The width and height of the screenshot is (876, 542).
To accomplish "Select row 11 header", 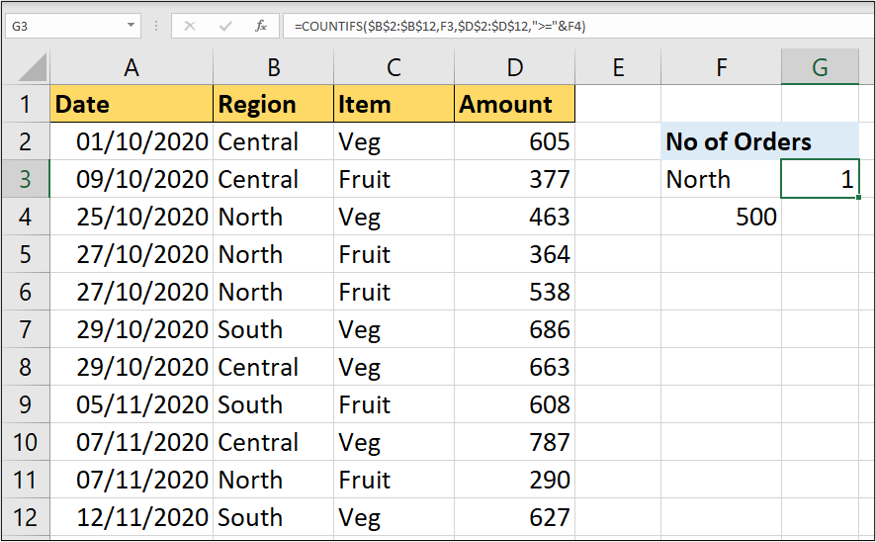I will tap(25, 479).
